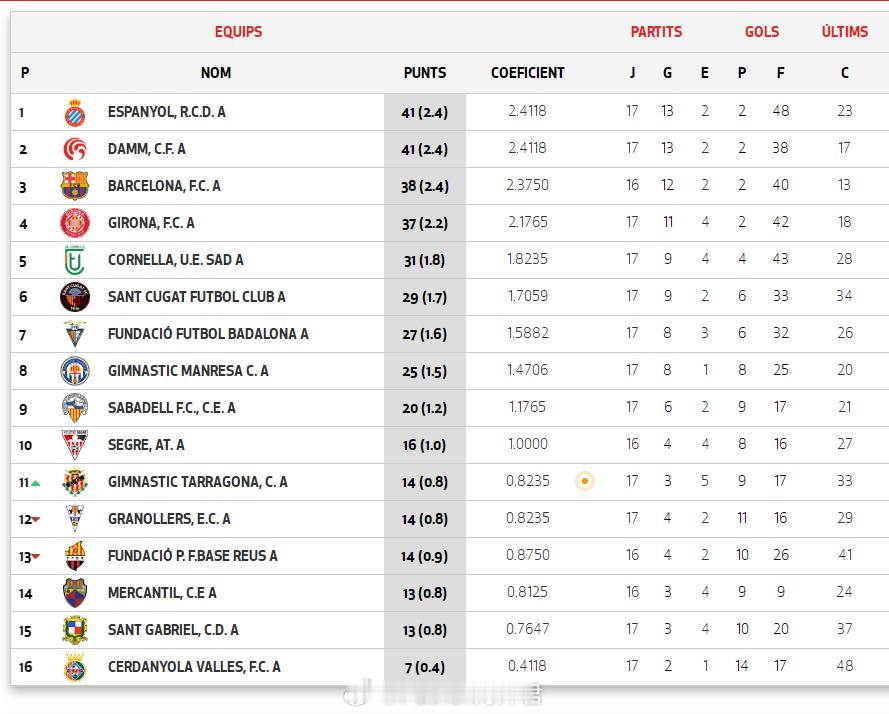Click the Girona F.C. club crest
This screenshot has width=889, height=714.
(75, 223)
